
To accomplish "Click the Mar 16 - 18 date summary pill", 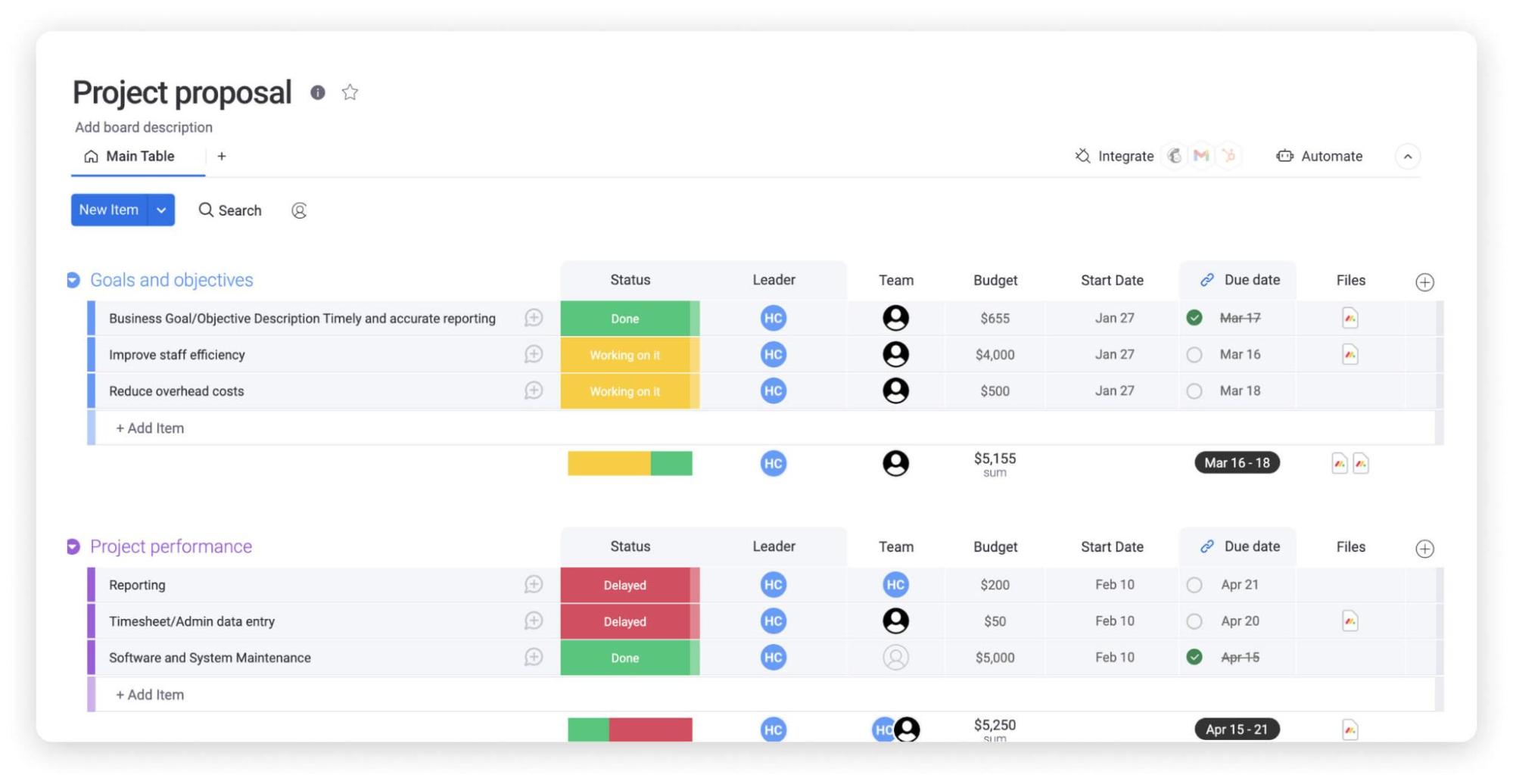I will pos(1237,462).
